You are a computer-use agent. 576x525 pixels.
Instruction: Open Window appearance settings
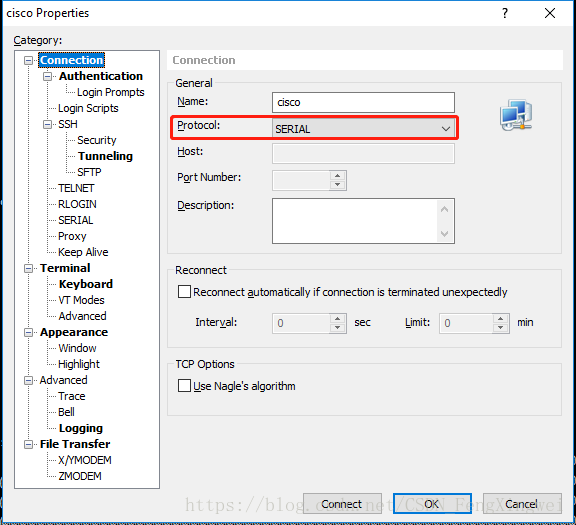(77, 348)
